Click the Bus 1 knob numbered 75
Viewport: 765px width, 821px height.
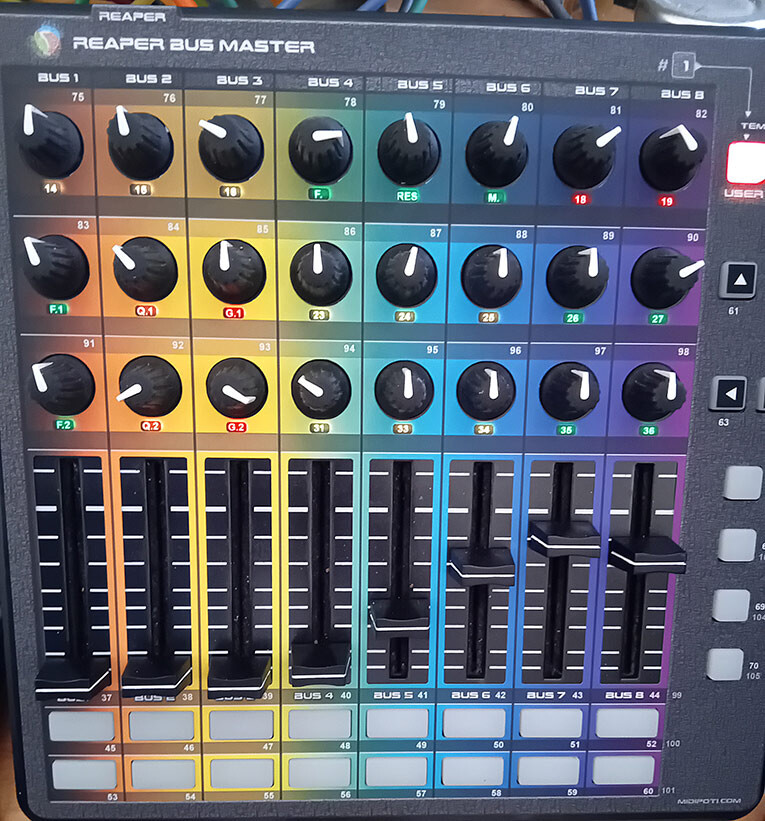click(x=51, y=142)
